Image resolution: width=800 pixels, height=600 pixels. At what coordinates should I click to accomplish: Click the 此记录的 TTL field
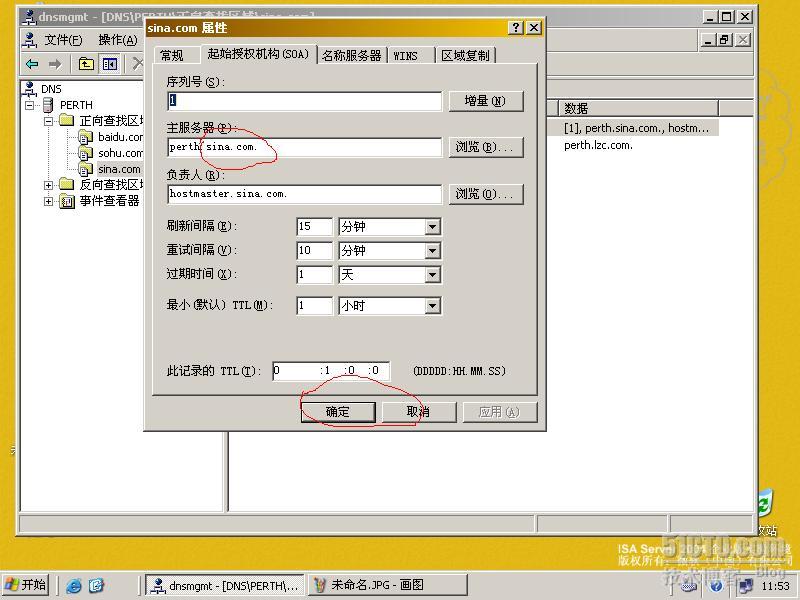(x=331, y=370)
